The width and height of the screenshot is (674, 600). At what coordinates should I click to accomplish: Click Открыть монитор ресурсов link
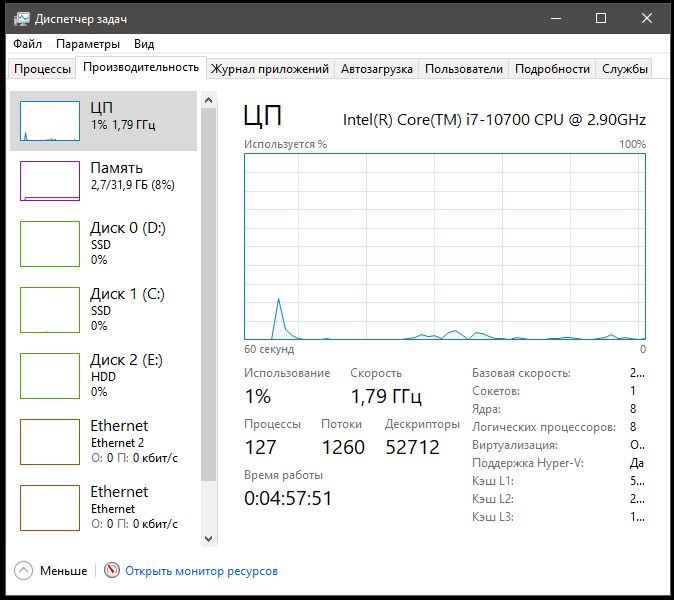pyautogui.click(x=201, y=571)
